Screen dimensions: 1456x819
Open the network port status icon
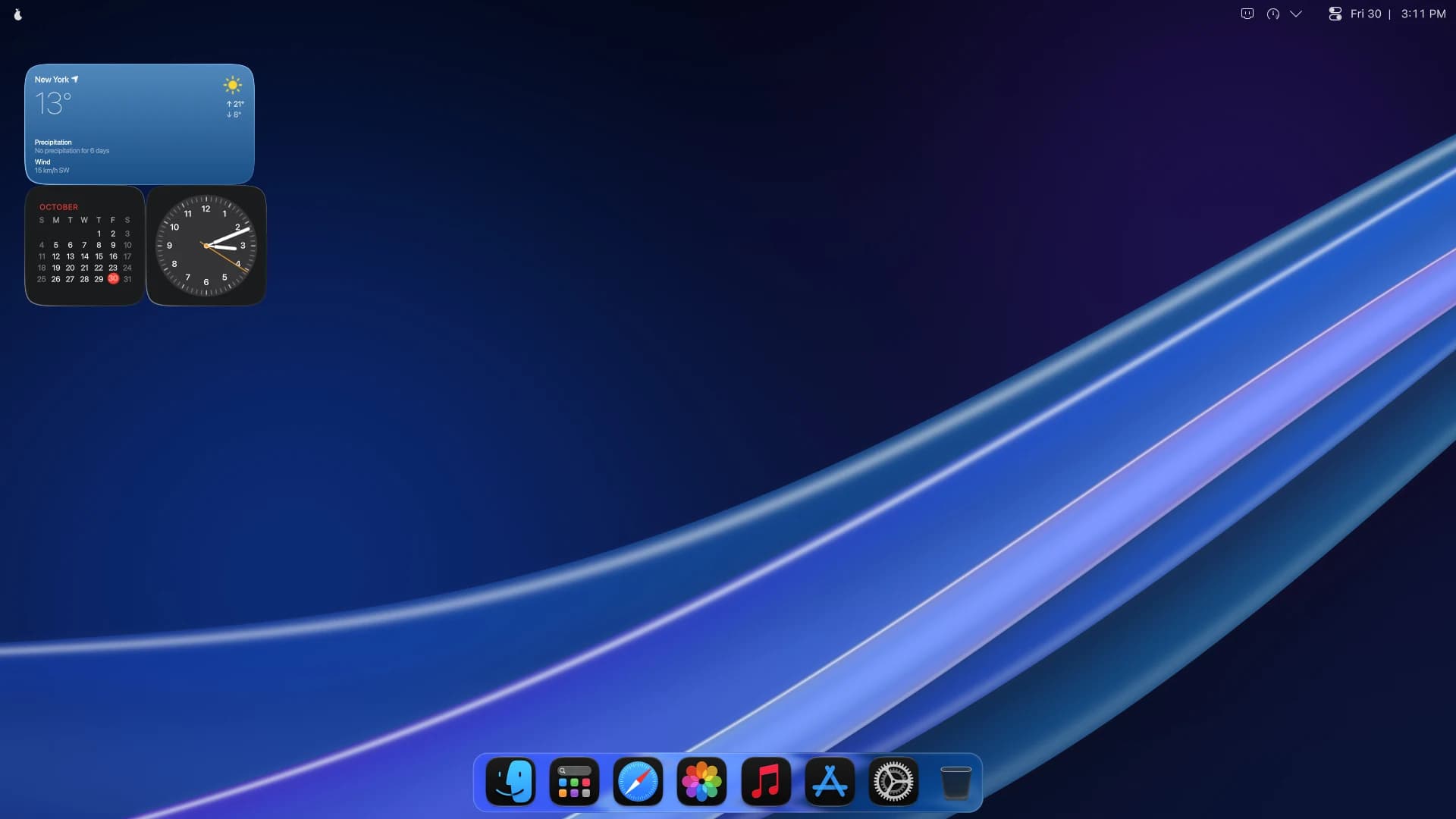tap(1247, 14)
